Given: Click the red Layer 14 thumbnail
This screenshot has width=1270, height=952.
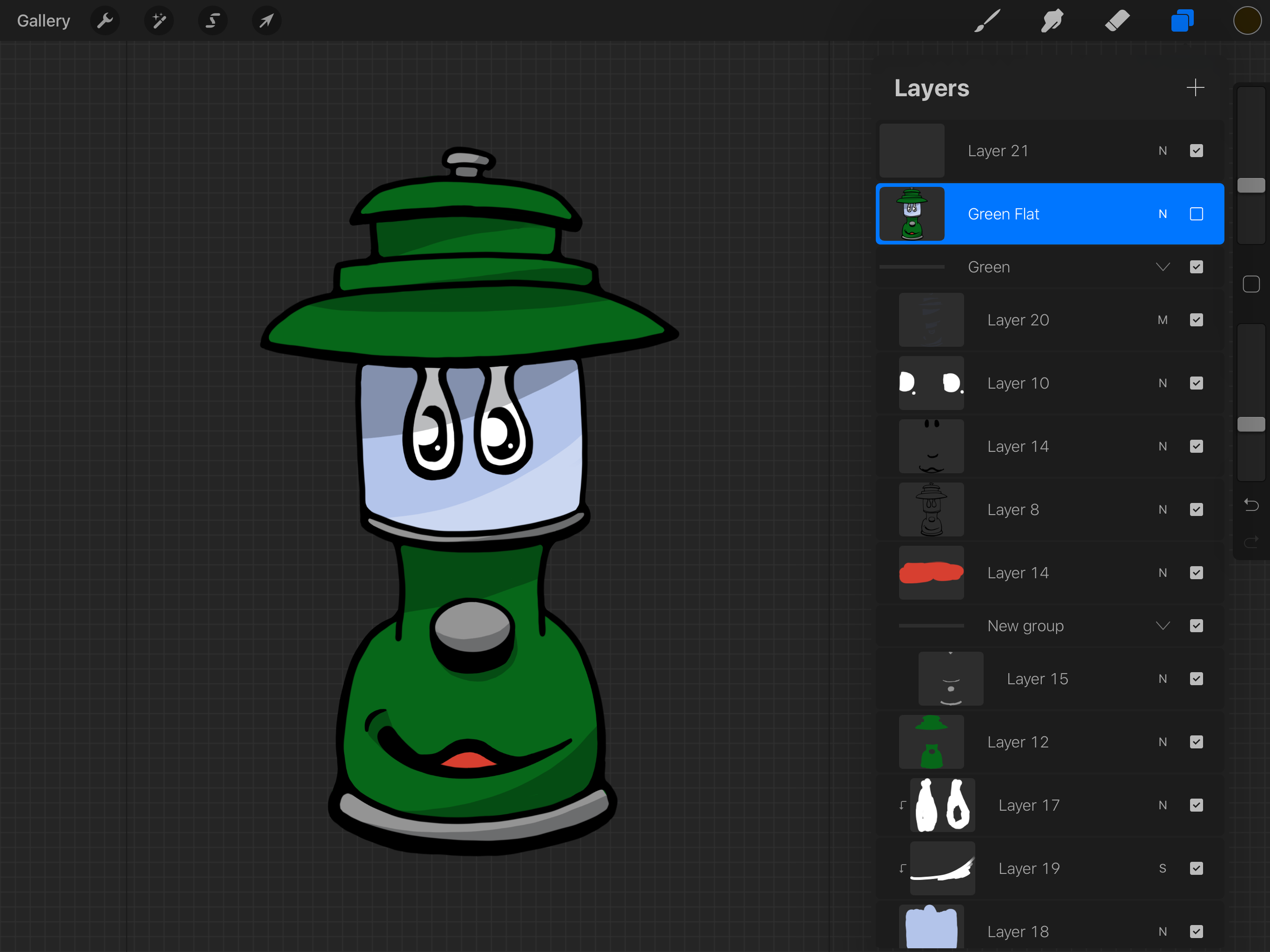Looking at the screenshot, I should point(931,573).
